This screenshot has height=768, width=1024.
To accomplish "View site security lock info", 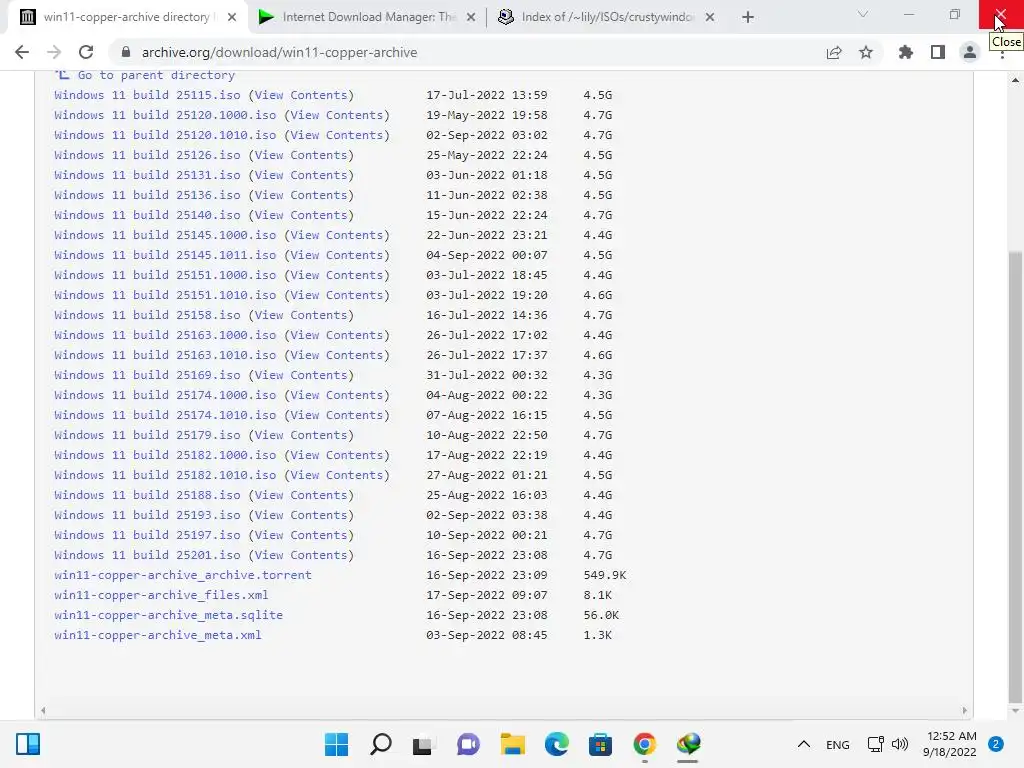I will [x=127, y=52].
